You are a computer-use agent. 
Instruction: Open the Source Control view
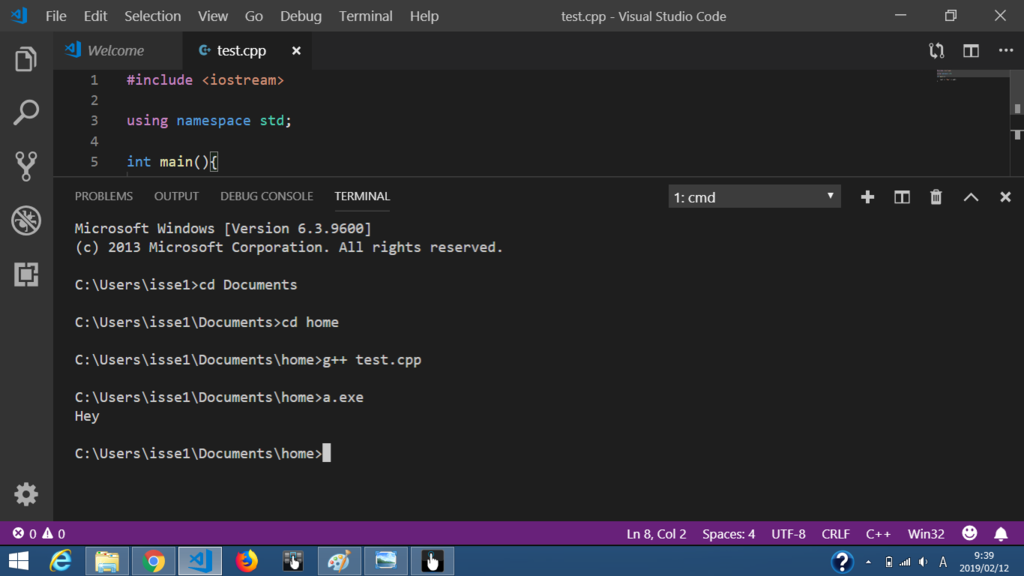click(26, 166)
